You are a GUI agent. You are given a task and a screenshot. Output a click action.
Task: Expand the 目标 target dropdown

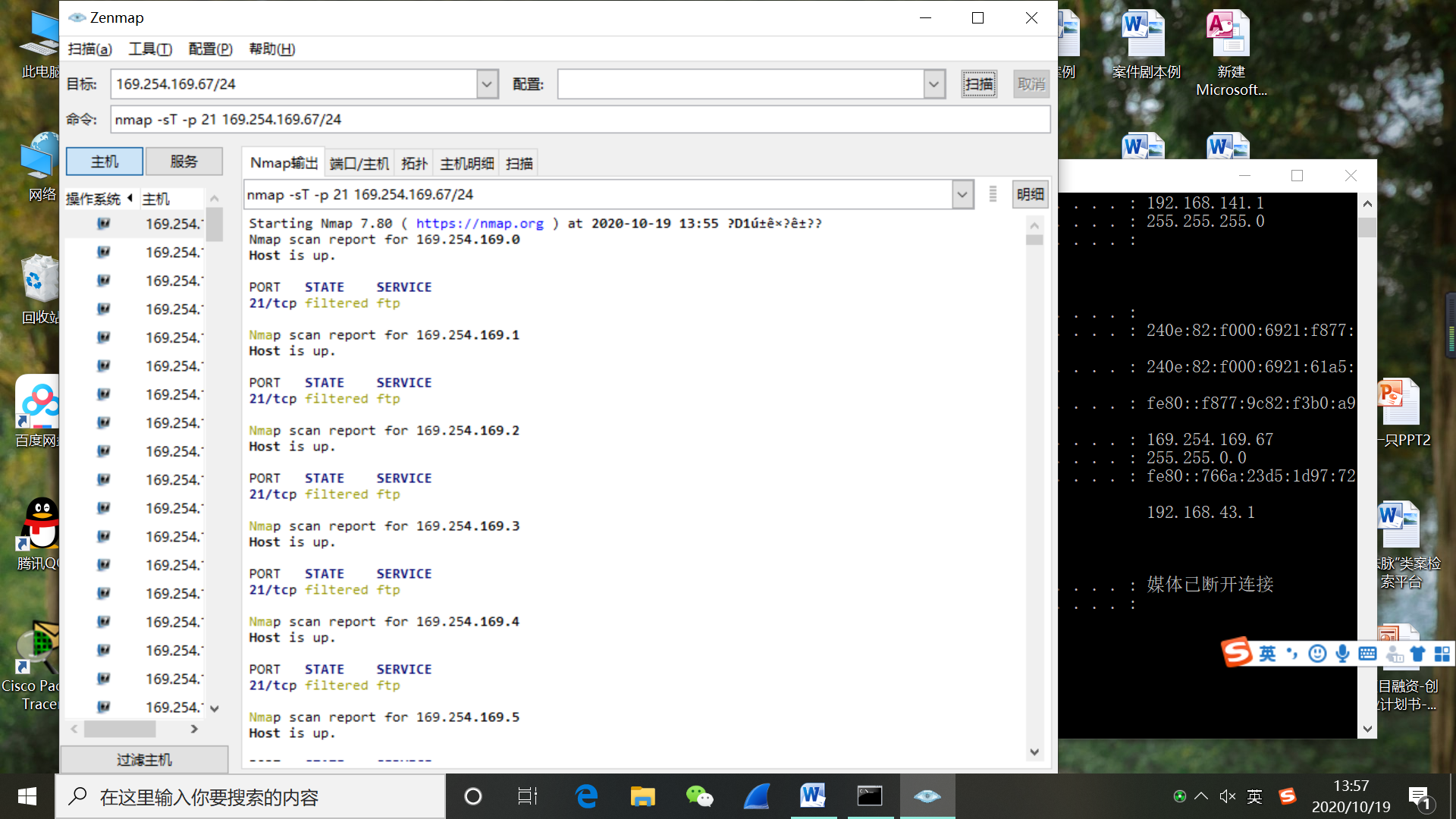tap(487, 84)
